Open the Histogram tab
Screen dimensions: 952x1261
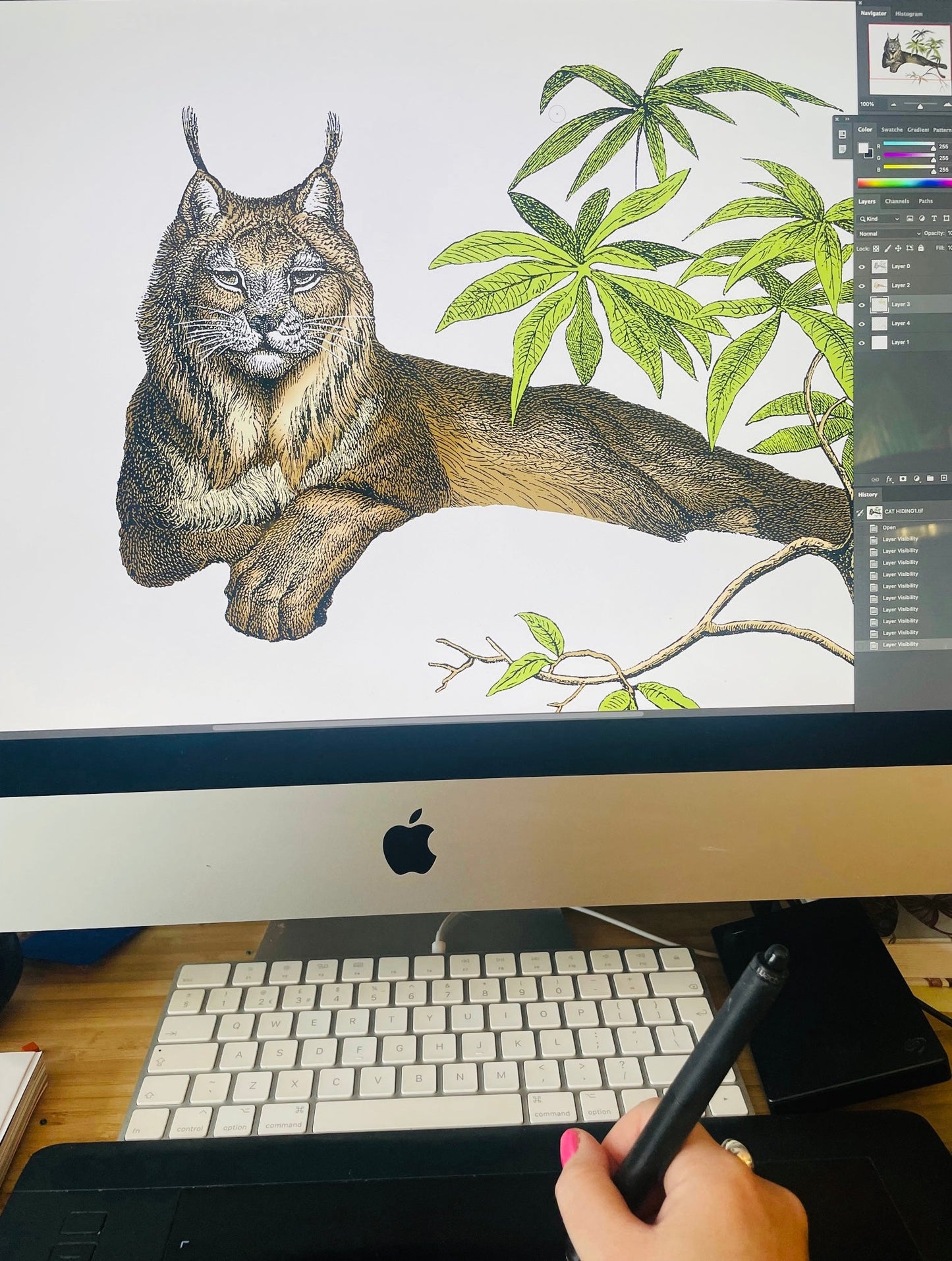[x=909, y=14]
